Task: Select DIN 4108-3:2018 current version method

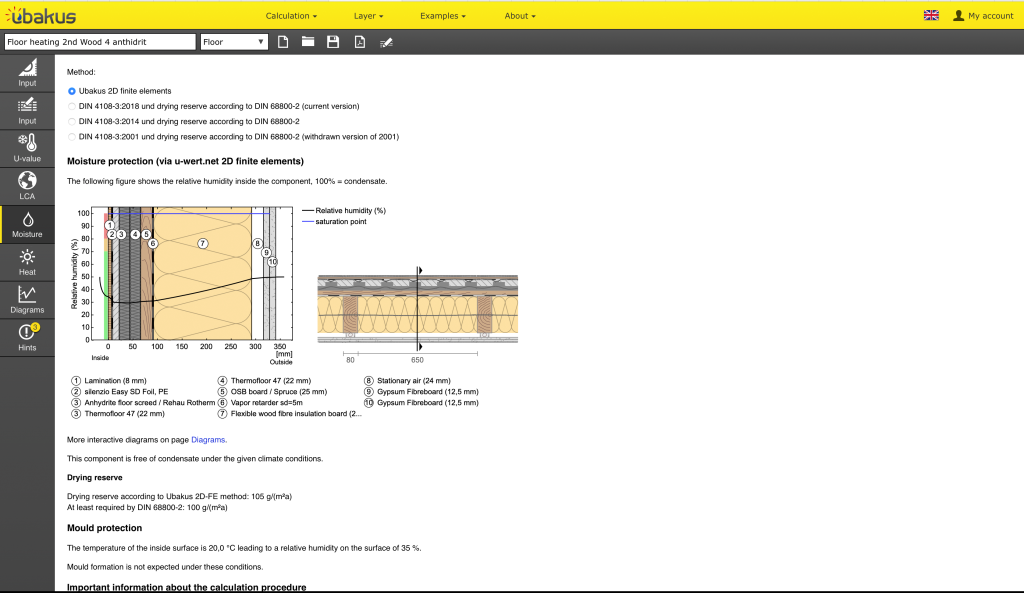Action: 72,106
